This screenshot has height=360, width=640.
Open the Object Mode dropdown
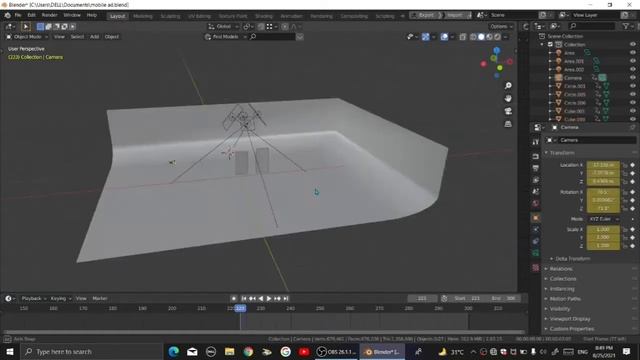pyautogui.click(x=27, y=37)
